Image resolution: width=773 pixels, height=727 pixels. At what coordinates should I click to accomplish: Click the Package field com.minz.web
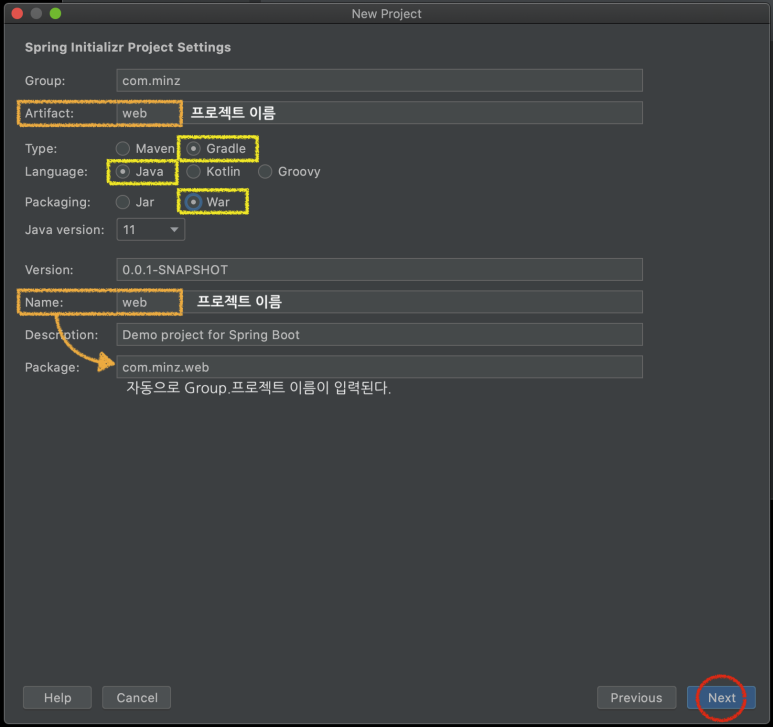point(379,367)
